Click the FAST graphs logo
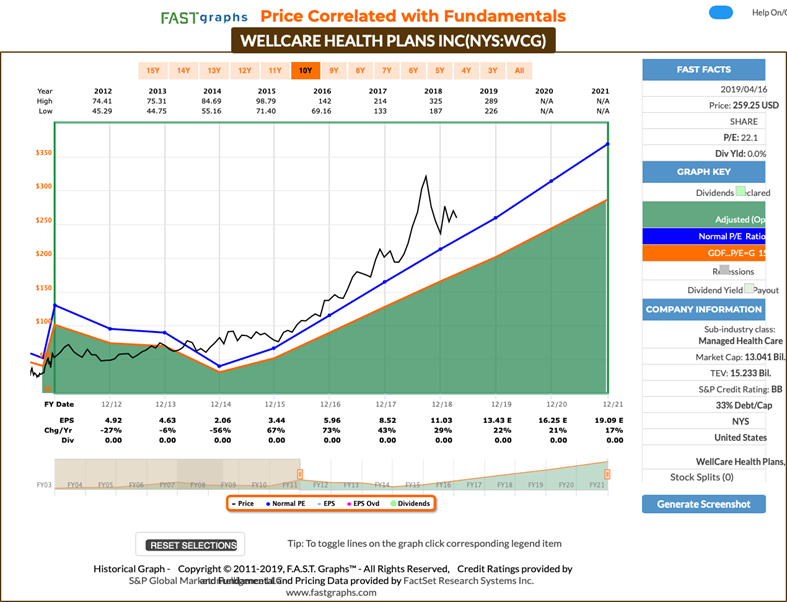The image size is (787, 602). pos(204,18)
